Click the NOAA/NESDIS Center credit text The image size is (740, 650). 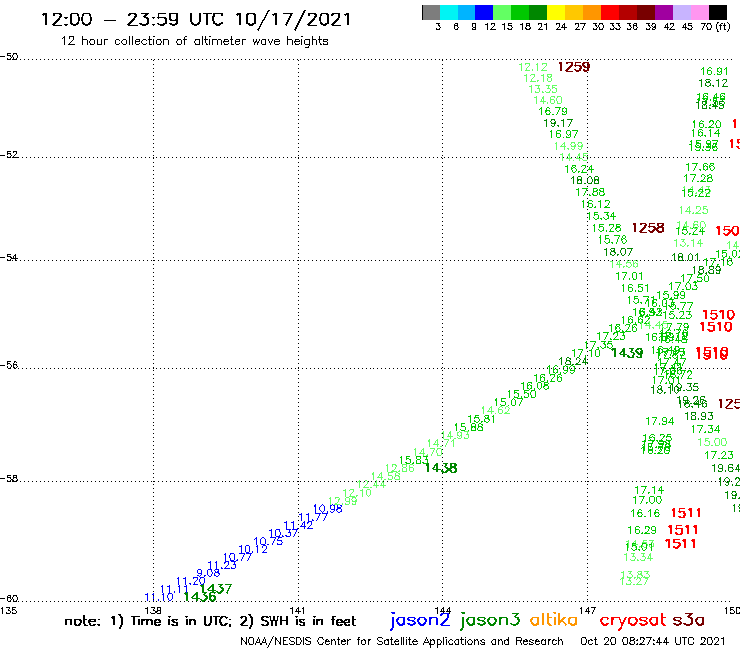coord(402,641)
